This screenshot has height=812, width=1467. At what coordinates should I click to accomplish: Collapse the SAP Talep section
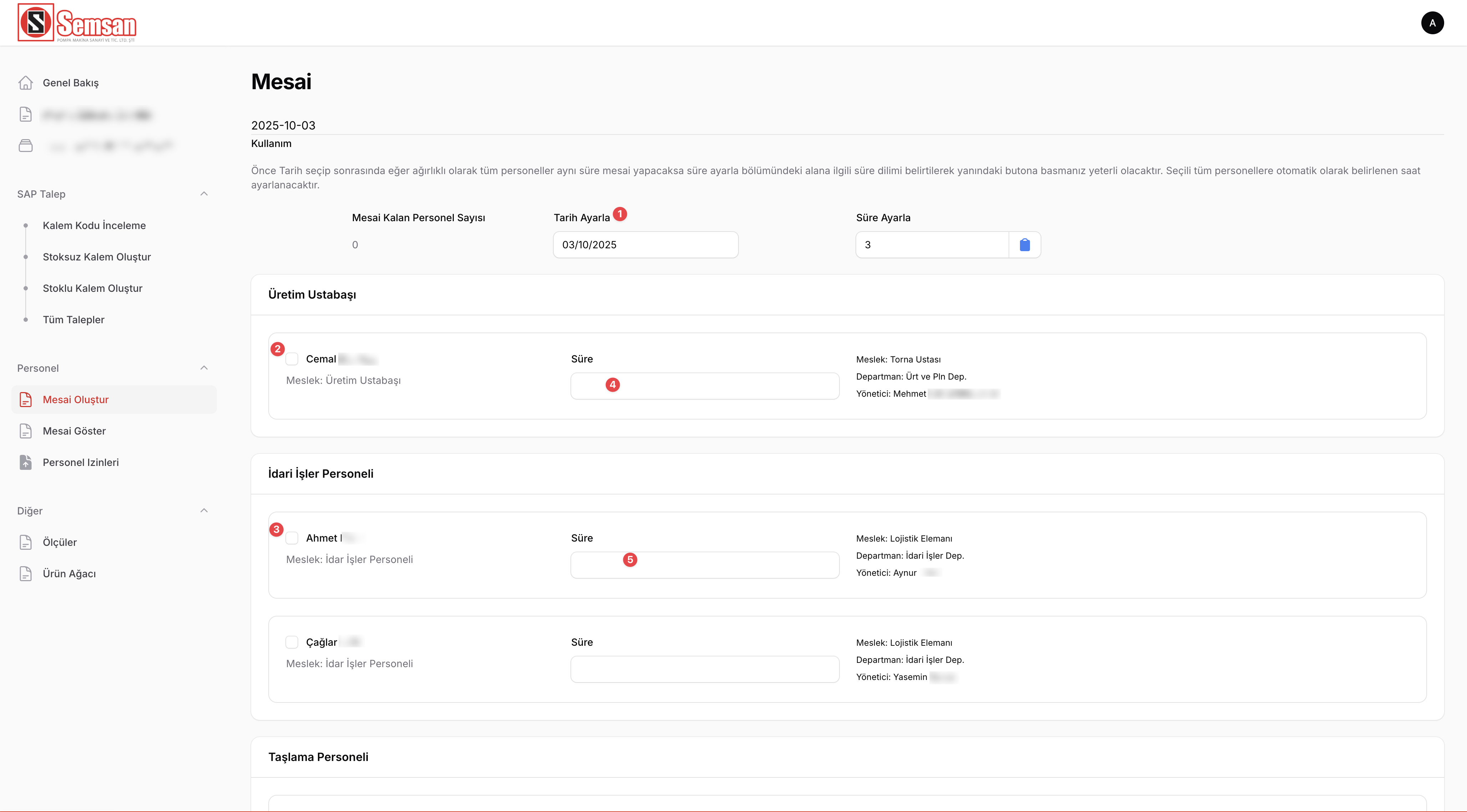204,194
